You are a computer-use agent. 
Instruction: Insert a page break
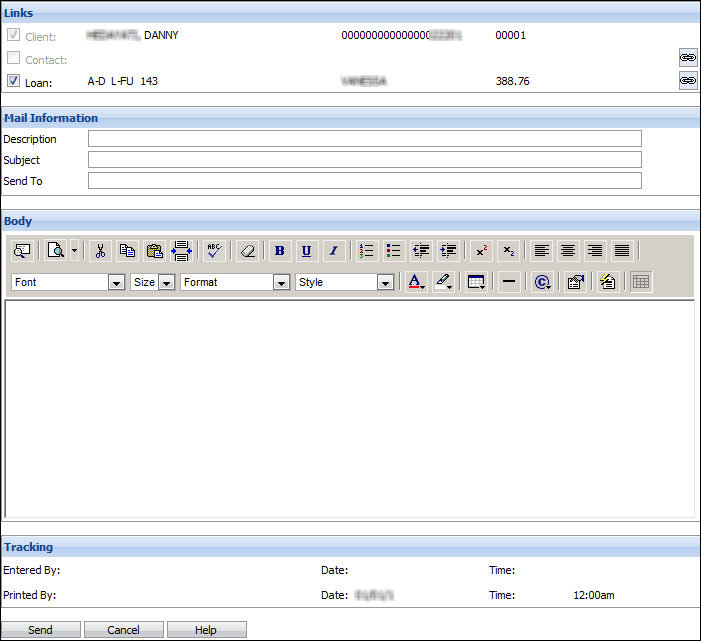(182, 251)
